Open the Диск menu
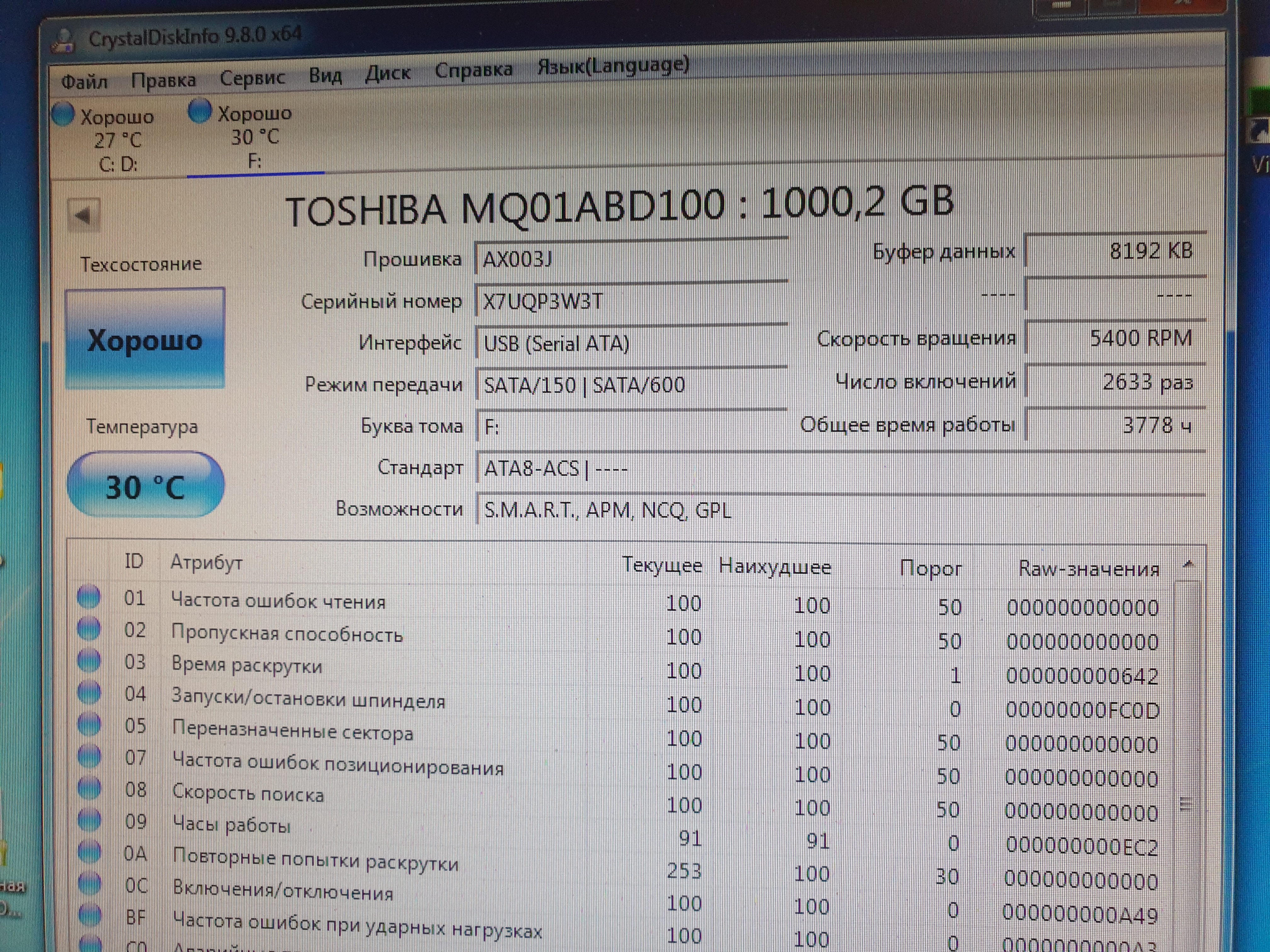Image resolution: width=1270 pixels, height=952 pixels. pyautogui.click(x=387, y=73)
